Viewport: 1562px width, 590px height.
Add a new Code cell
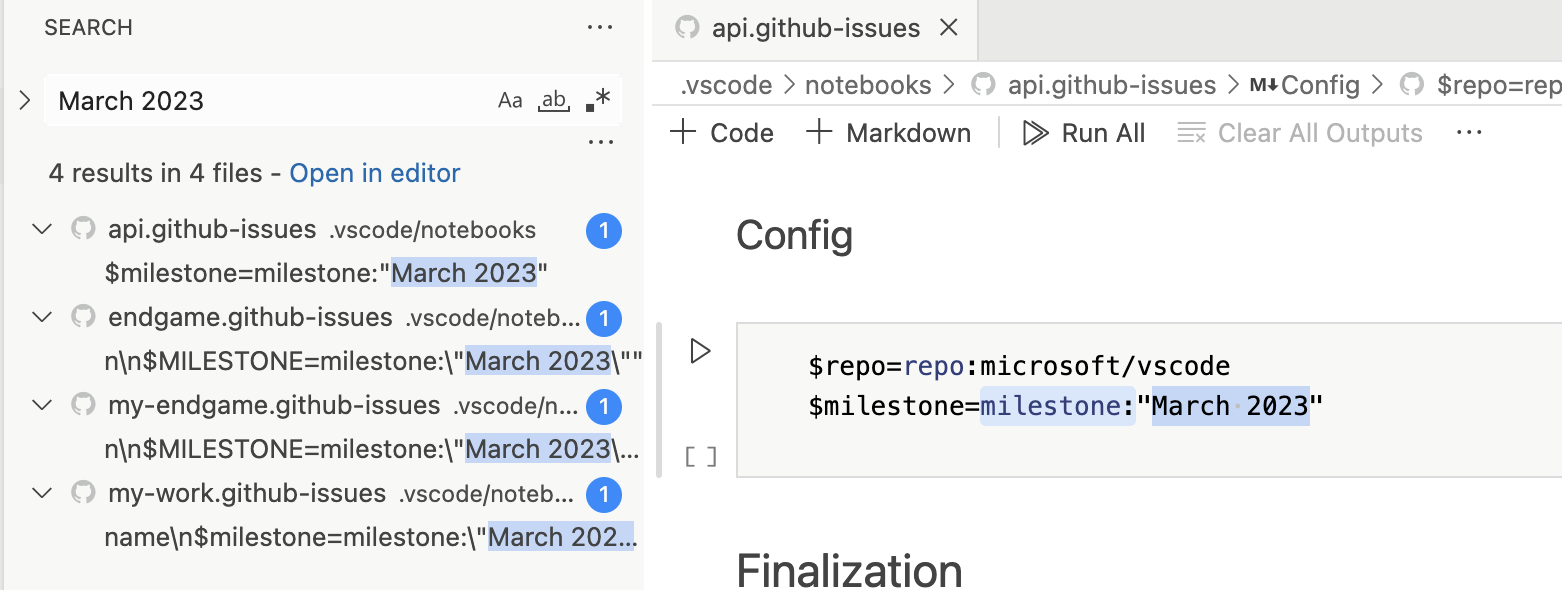722,132
